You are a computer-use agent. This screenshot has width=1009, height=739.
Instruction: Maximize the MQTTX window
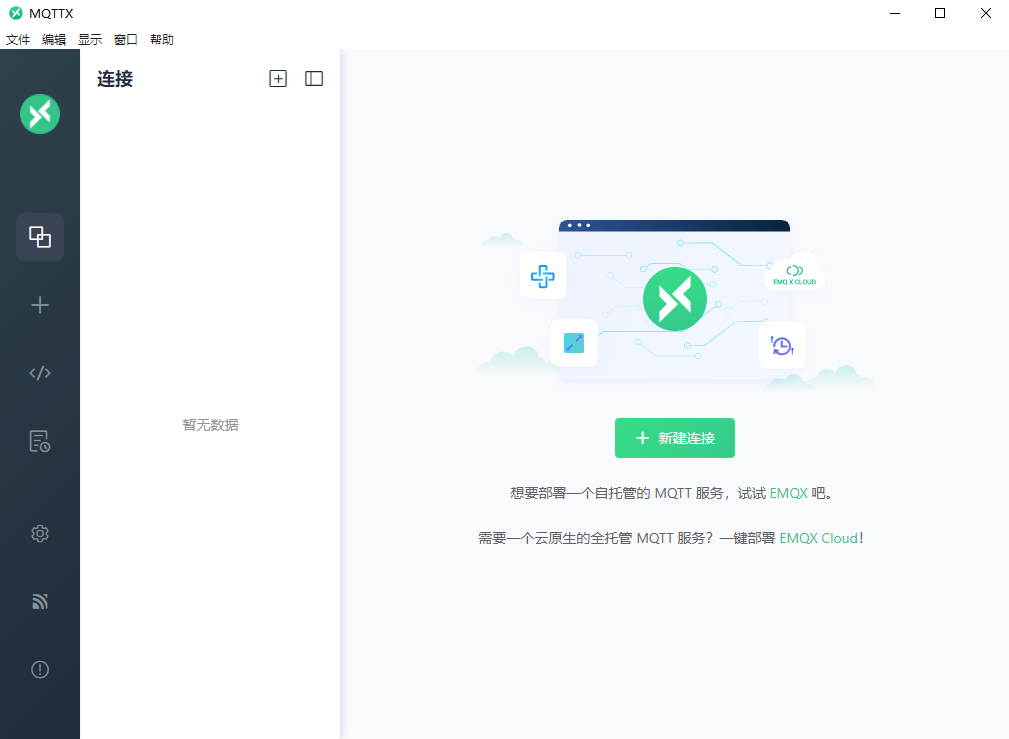coord(940,13)
